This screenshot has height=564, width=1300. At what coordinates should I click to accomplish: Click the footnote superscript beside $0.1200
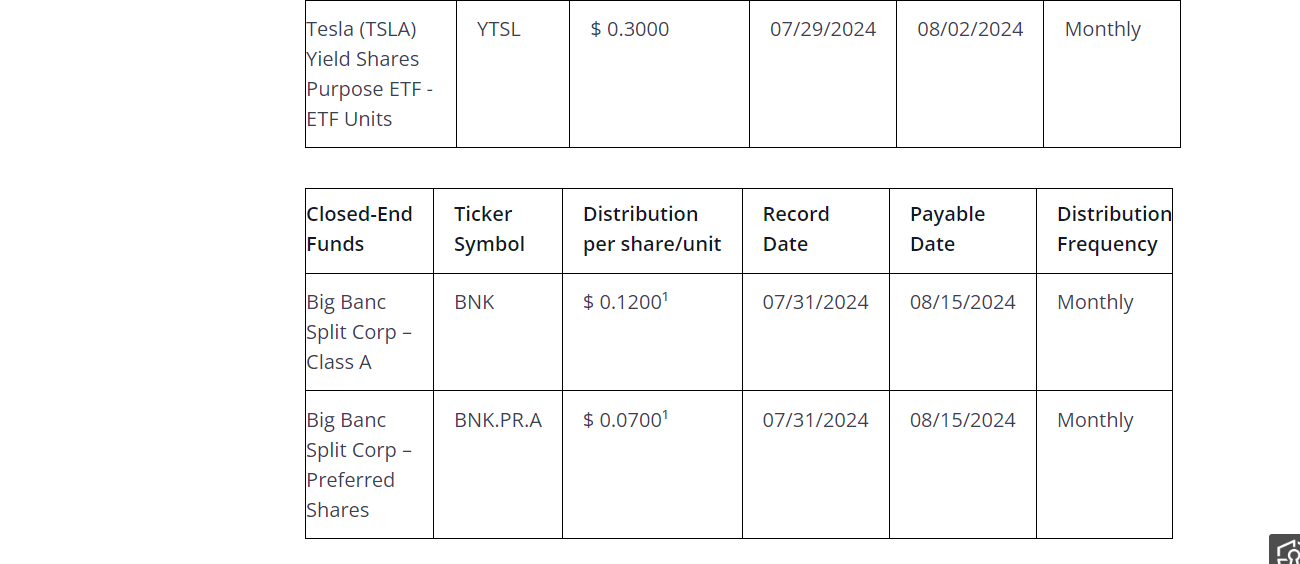tap(666, 297)
